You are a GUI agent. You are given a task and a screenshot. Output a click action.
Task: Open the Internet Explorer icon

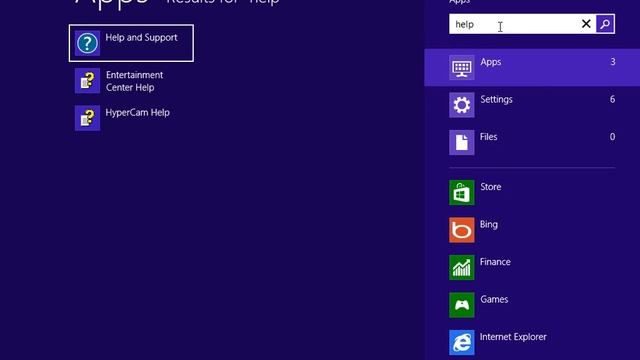(x=462, y=342)
